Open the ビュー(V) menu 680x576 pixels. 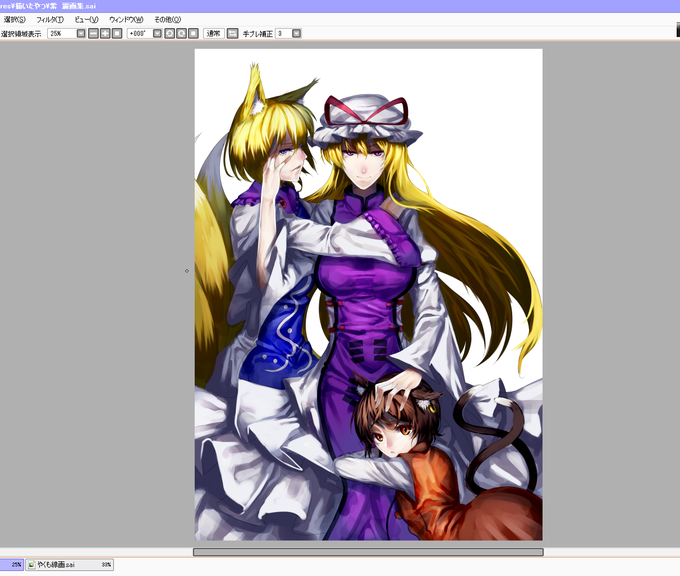(86, 20)
